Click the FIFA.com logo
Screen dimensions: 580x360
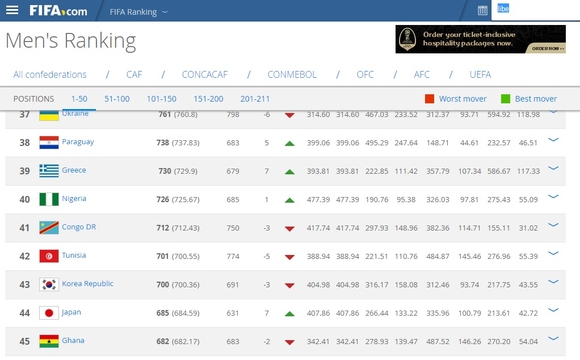pos(58,11)
